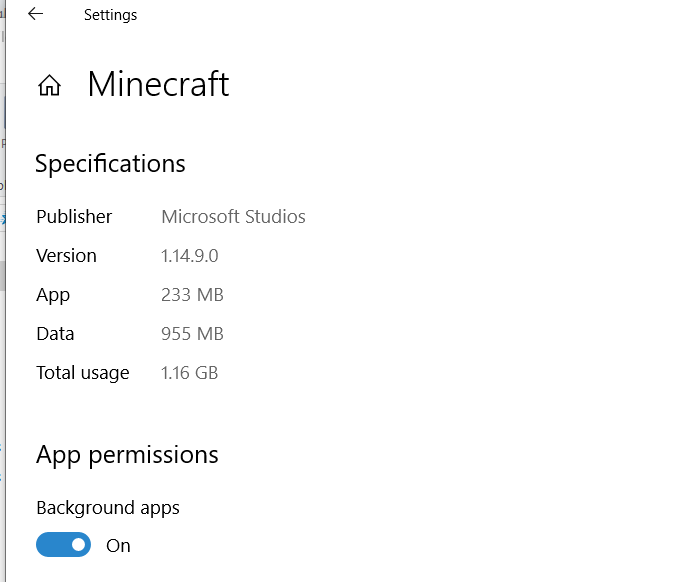This screenshot has height=582, width=689.
Task: Click the Data label
Action: [x=55, y=334]
